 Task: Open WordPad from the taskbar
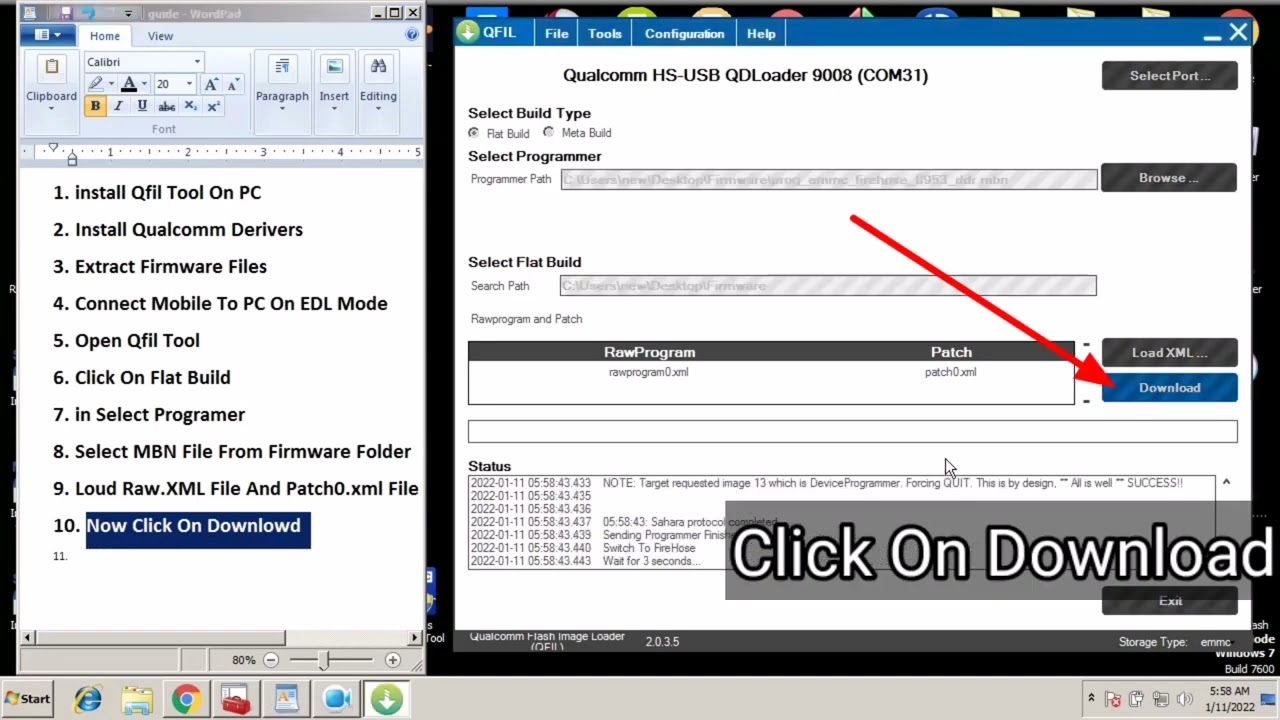(286, 699)
